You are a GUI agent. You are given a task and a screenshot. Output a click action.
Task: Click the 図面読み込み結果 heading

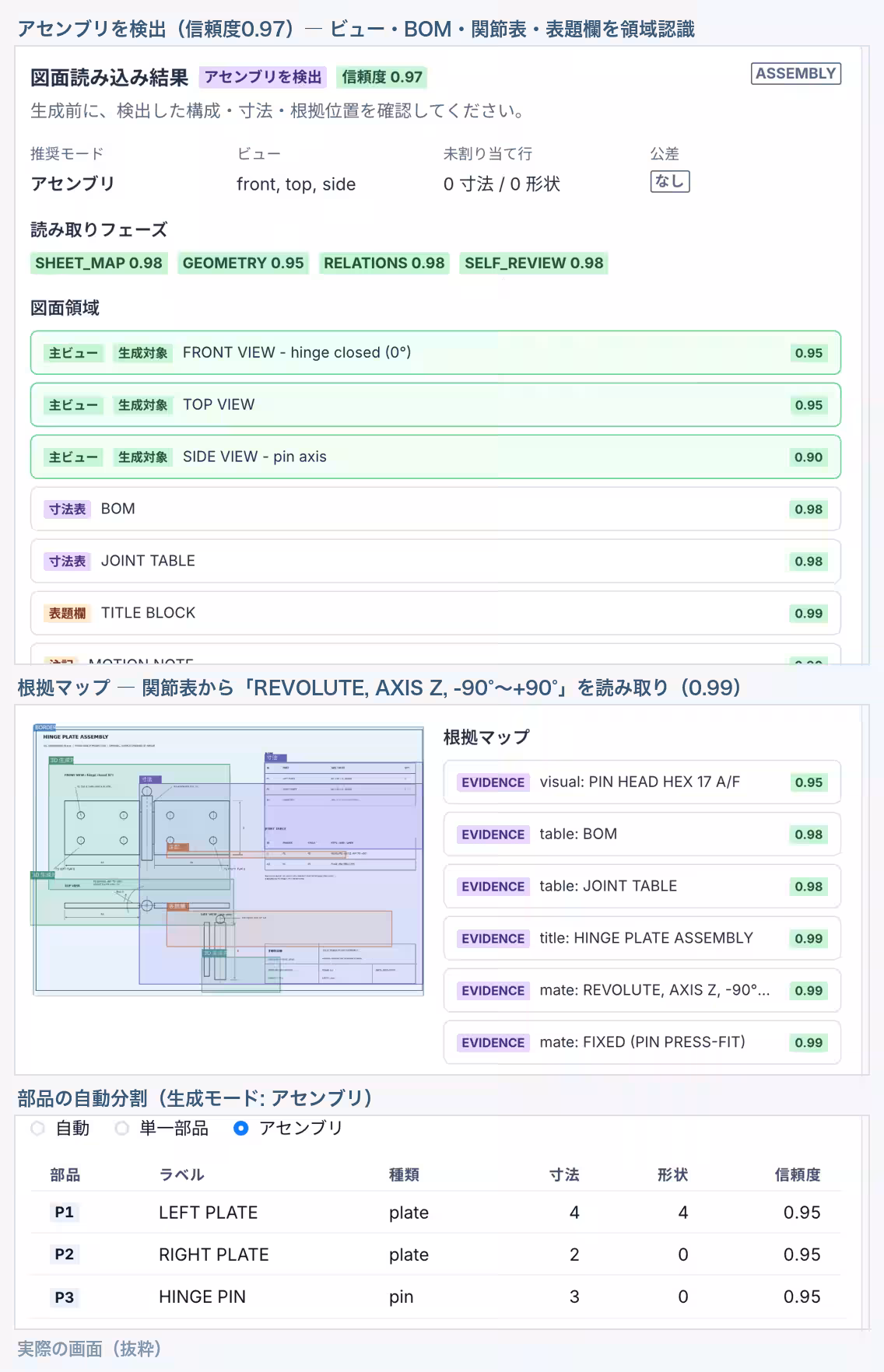[x=109, y=78]
